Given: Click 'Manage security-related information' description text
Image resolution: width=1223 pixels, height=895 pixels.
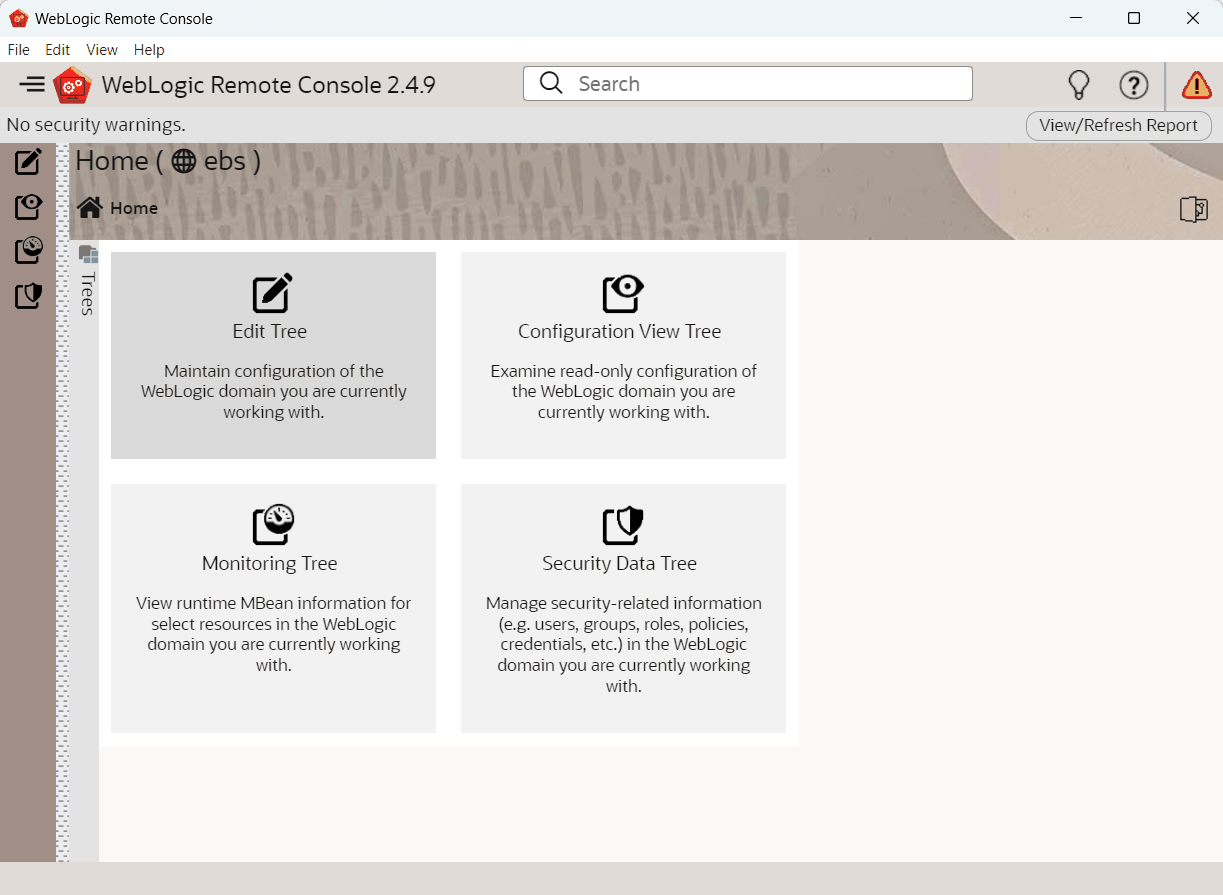Looking at the screenshot, I should coord(624,603).
